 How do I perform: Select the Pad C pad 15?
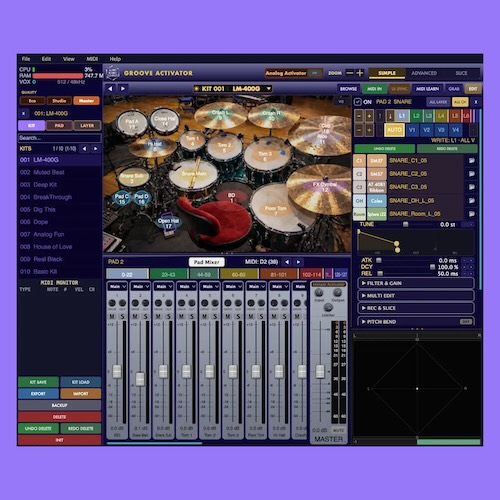122,199
